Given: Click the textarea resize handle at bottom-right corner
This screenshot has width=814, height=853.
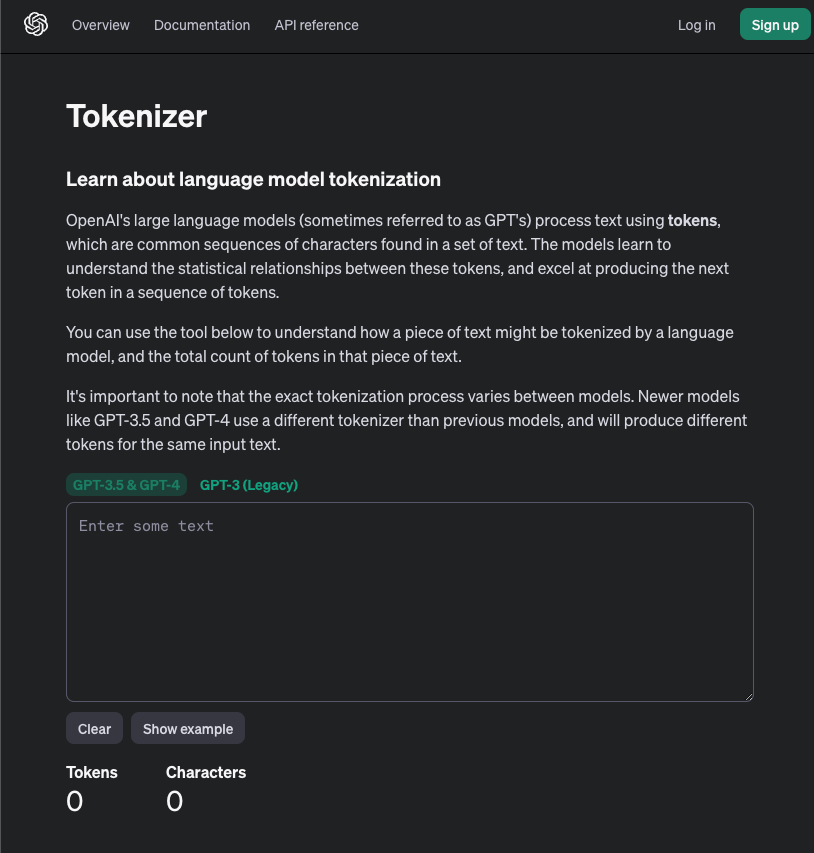Looking at the screenshot, I should pyautogui.click(x=748, y=697).
